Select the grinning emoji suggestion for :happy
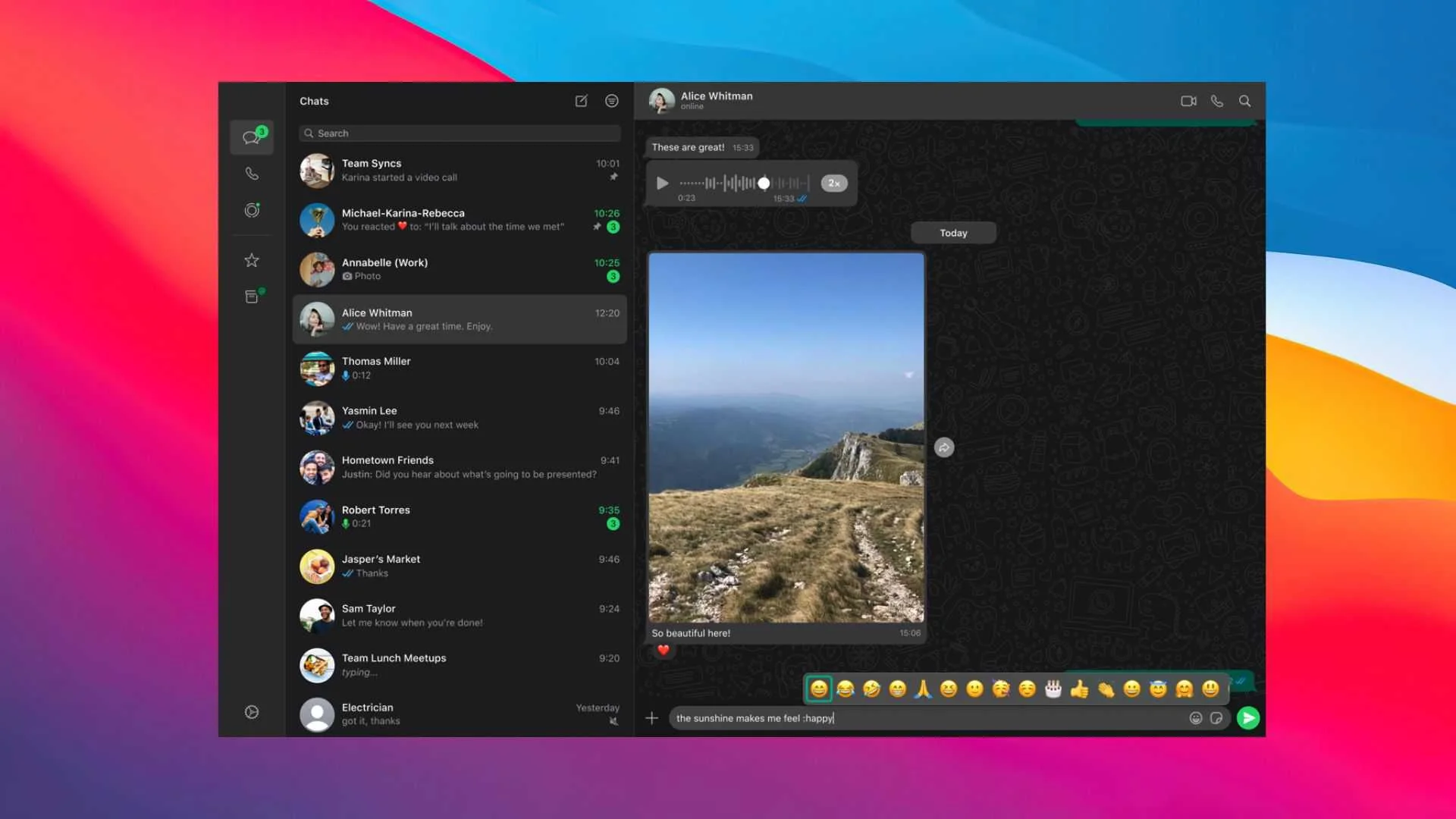The width and height of the screenshot is (1456, 819). click(818, 689)
